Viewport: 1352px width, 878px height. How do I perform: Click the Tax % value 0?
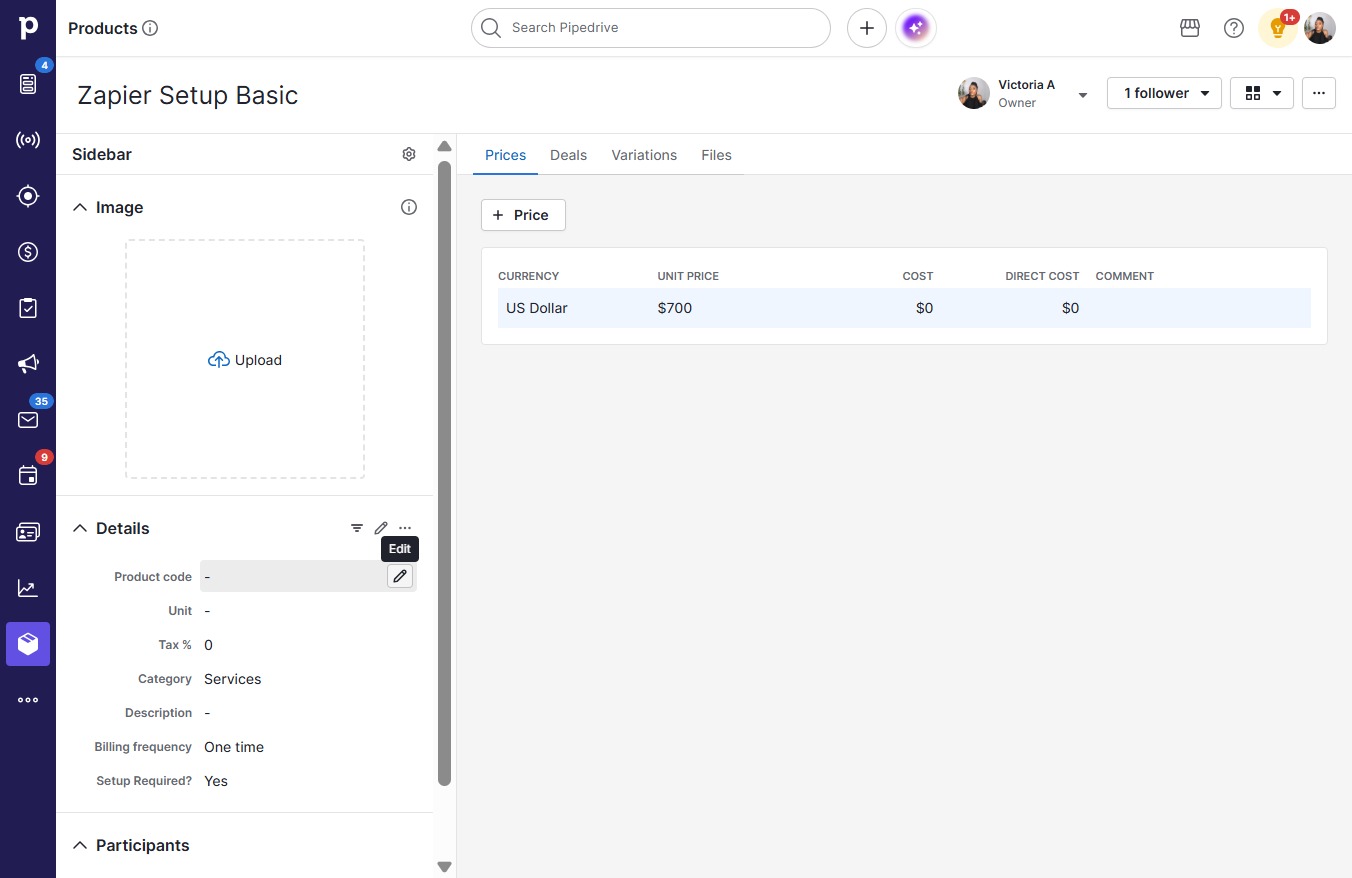tap(208, 645)
